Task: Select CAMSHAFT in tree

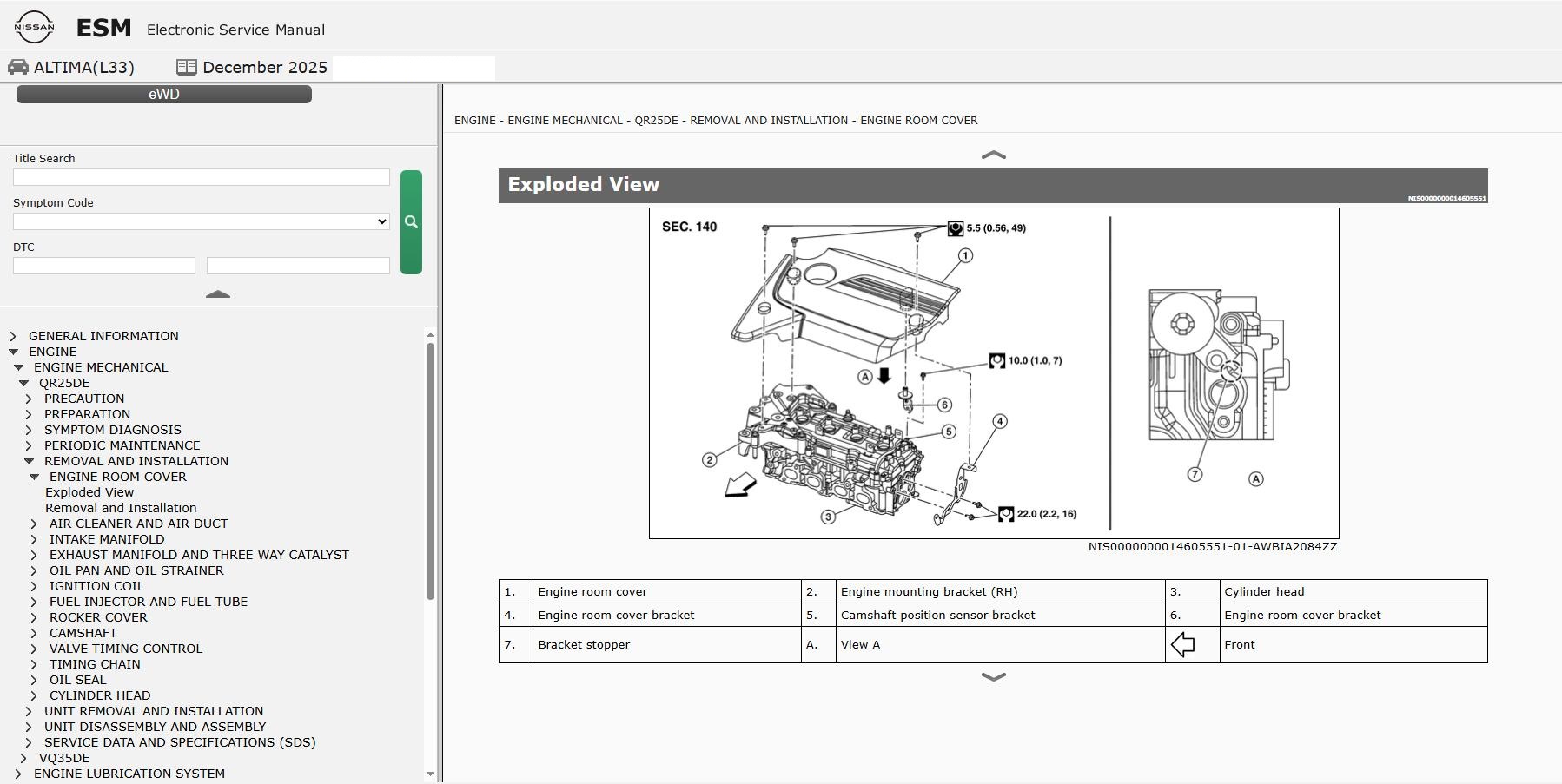Action: pos(83,633)
